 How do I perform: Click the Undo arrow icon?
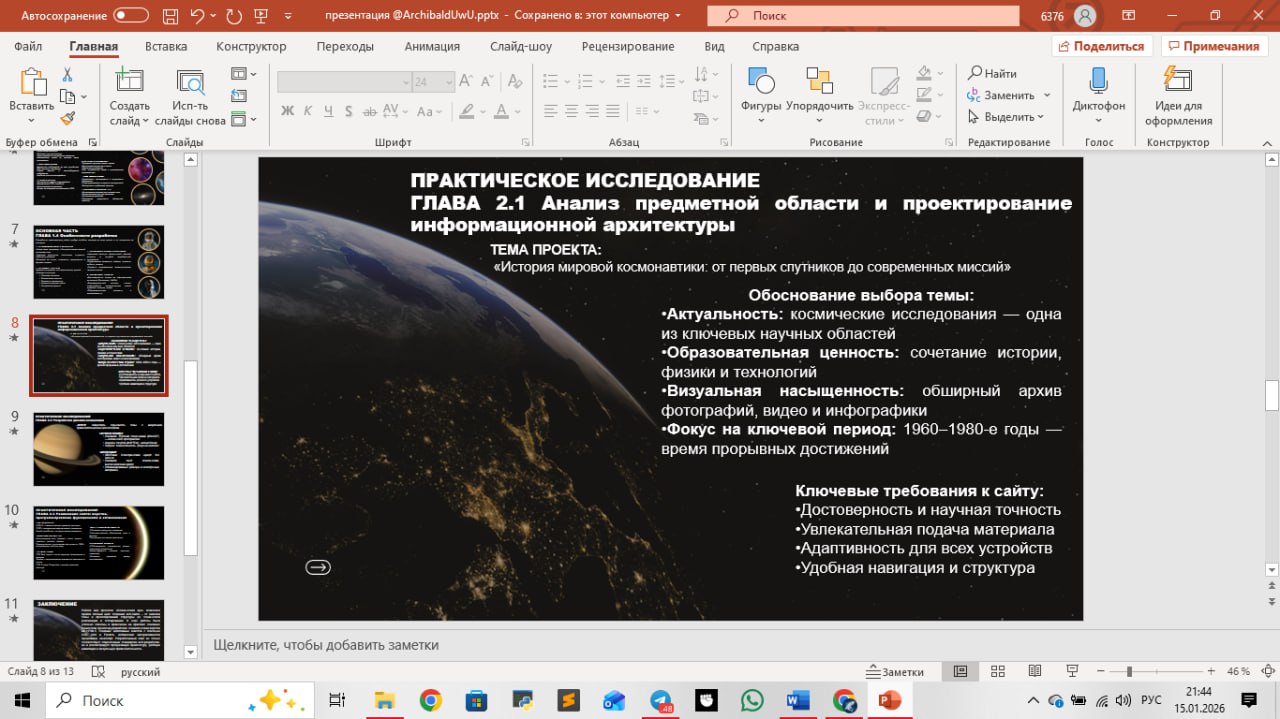tap(198, 16)
